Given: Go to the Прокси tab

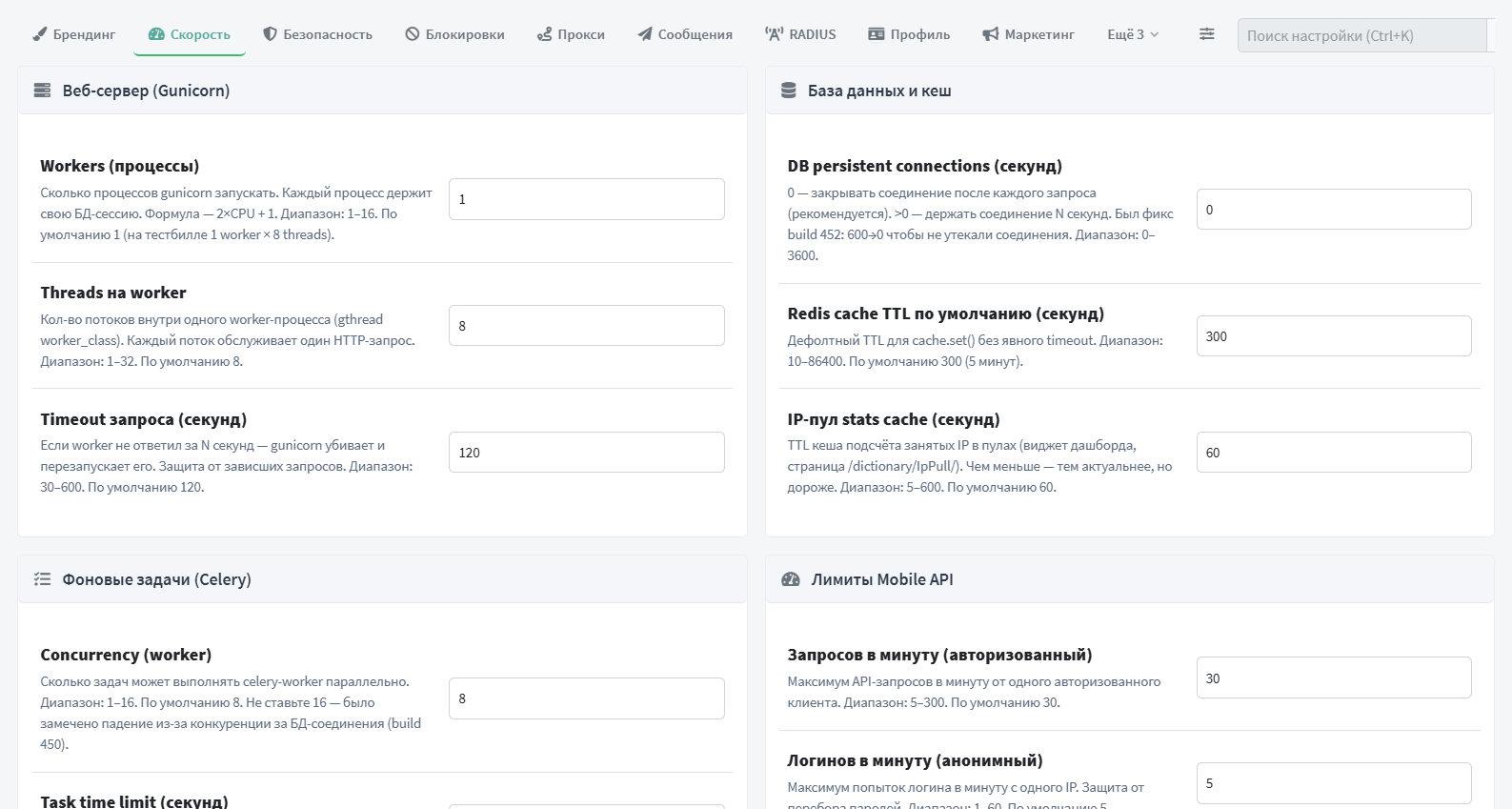Looking at the screenshot, I should pos(571,34).
